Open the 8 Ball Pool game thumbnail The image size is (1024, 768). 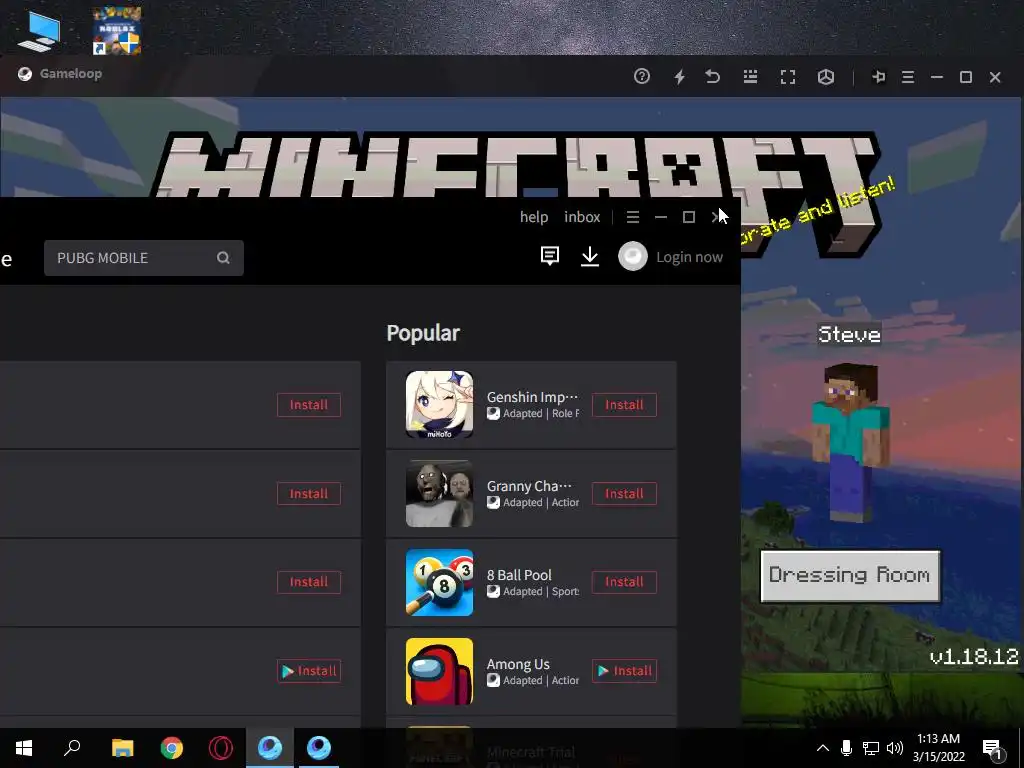[440, 582]
